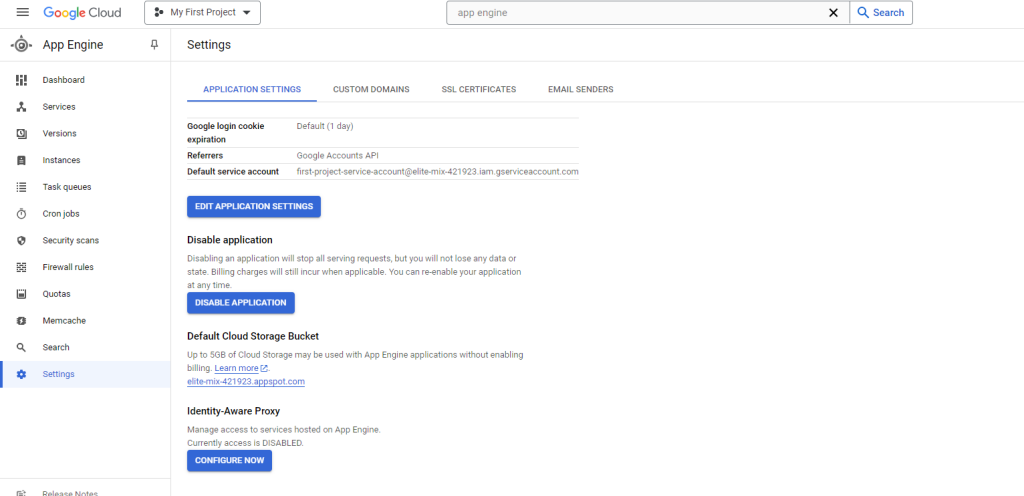Screen dimensions: 1024x496
Task: Click the Task queues list icon
Action: (x=21, y=187)
